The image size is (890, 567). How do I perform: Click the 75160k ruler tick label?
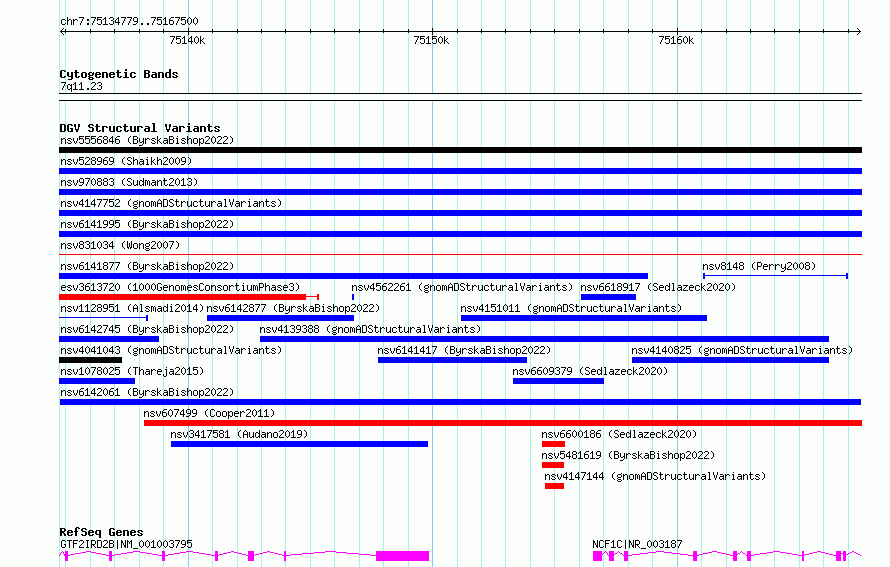[x=676, y=40]
